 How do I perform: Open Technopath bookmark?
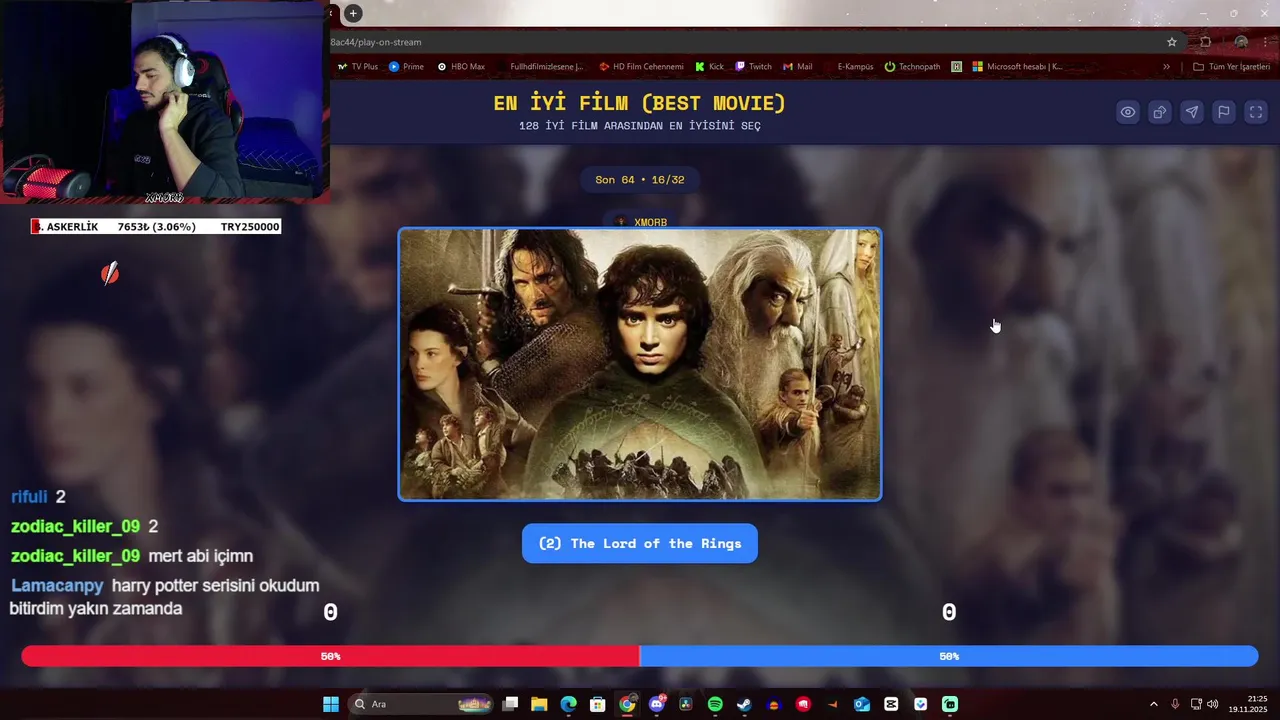click(x=912, y=67)
